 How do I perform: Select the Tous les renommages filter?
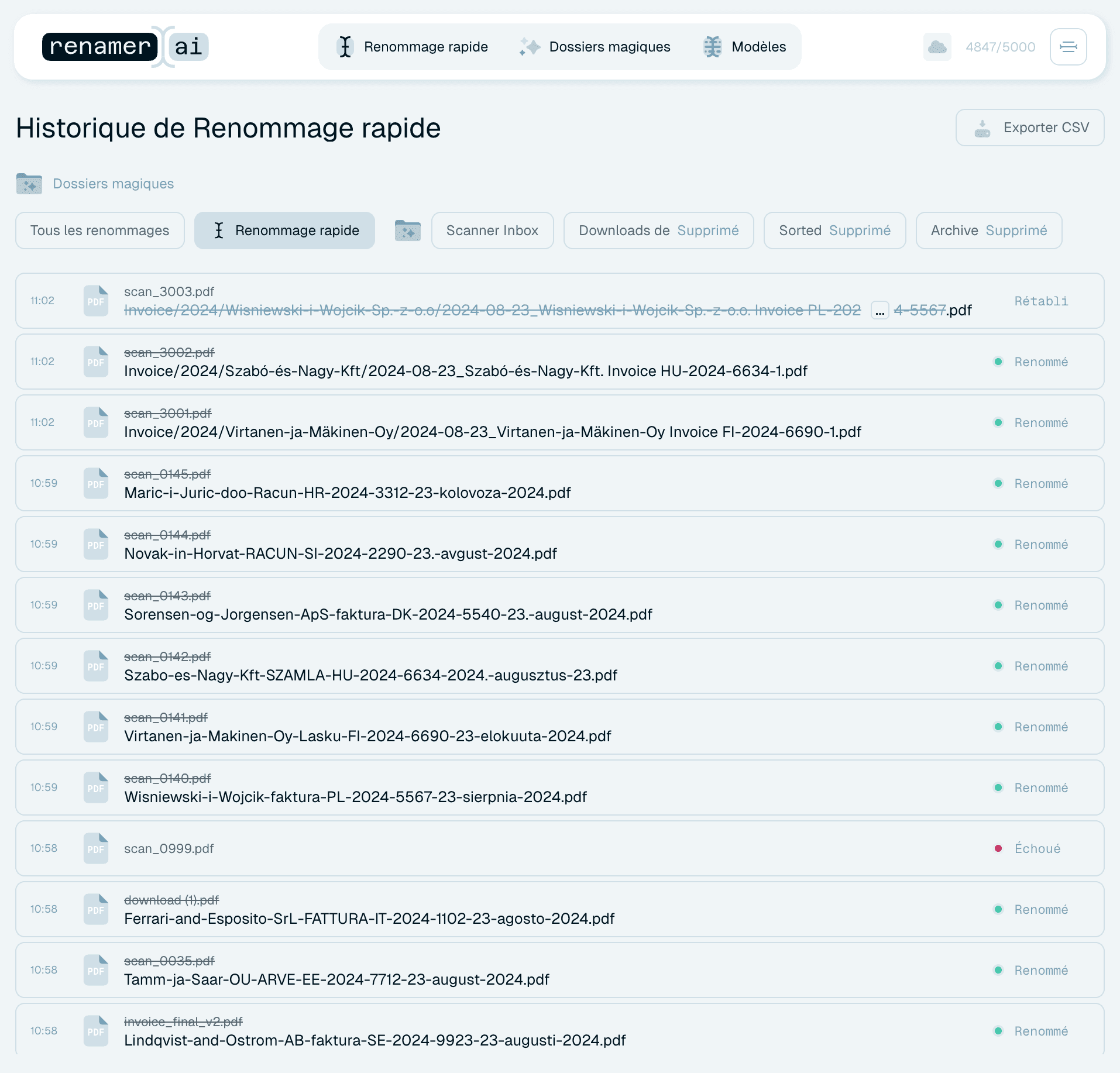(100, 231)
